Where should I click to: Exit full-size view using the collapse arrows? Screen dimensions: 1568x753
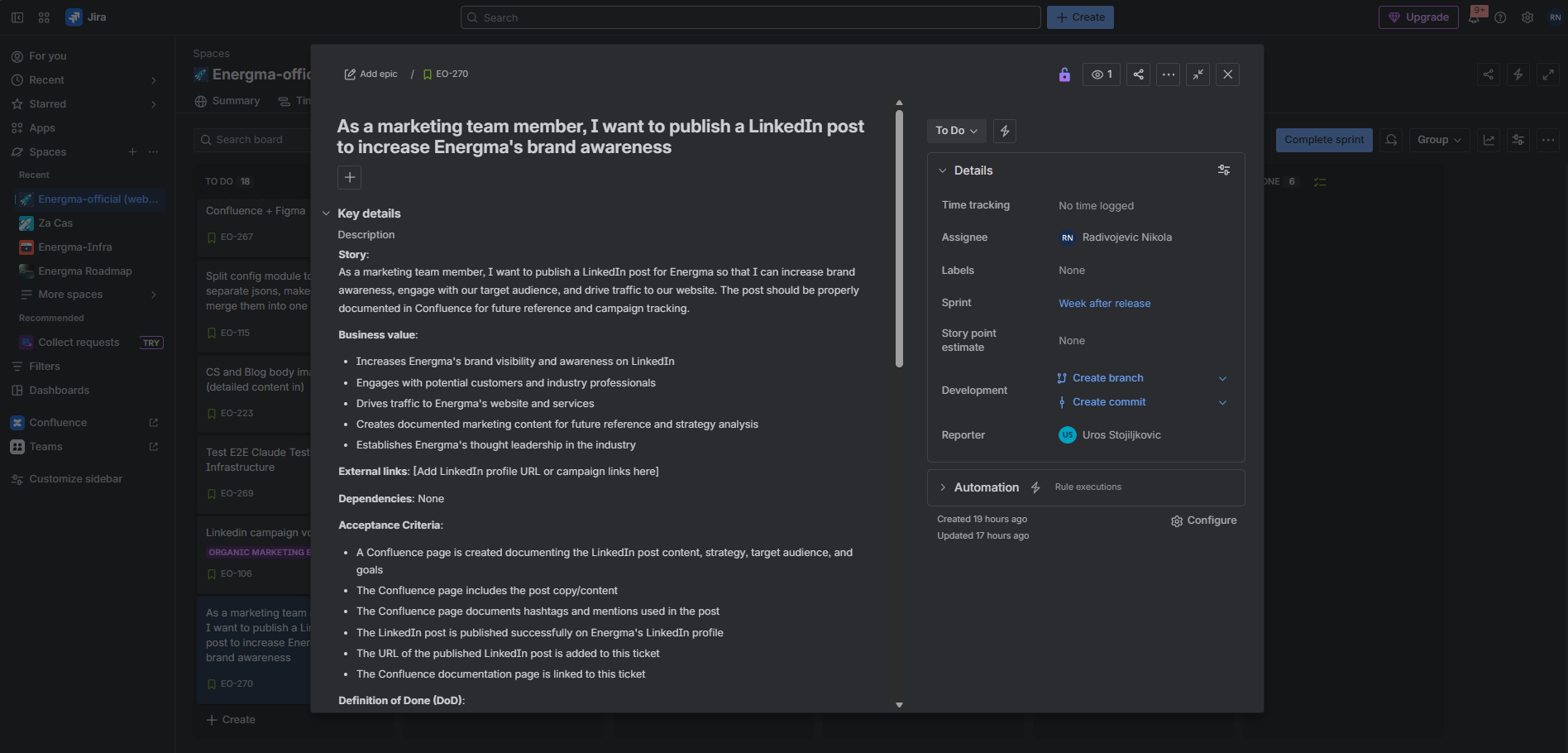[1198, 74]
